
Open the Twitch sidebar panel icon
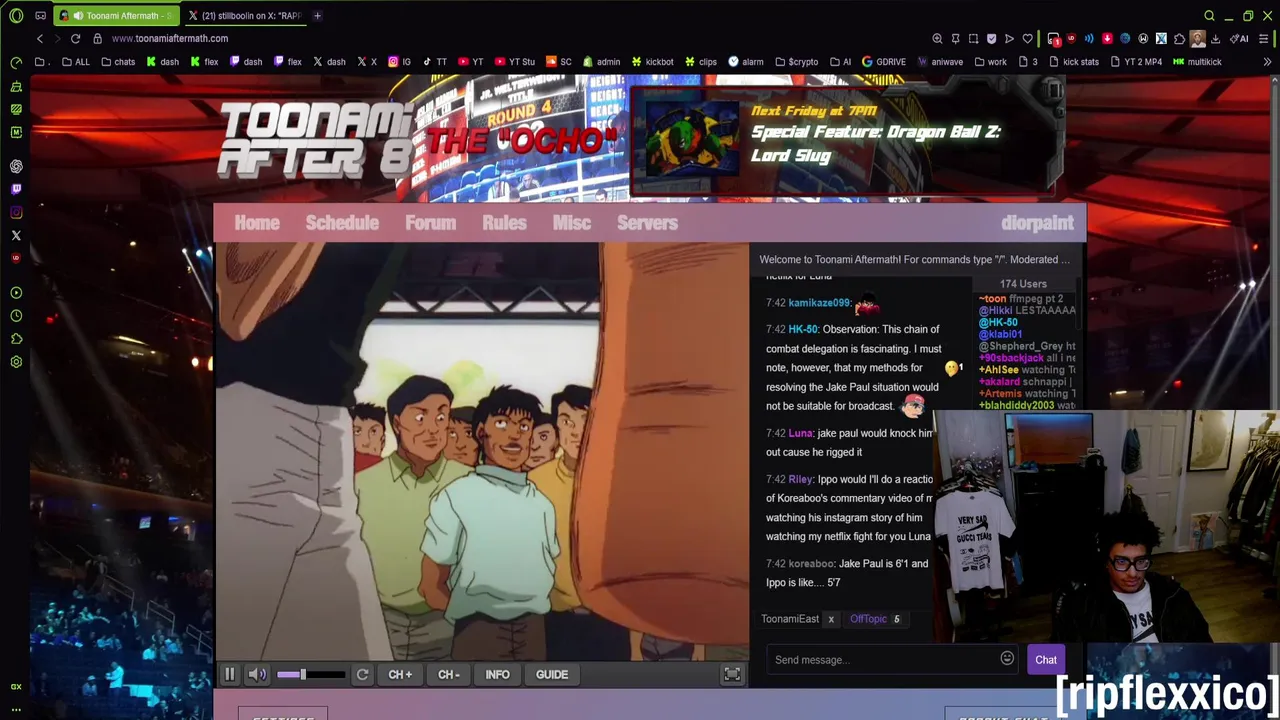16,189
